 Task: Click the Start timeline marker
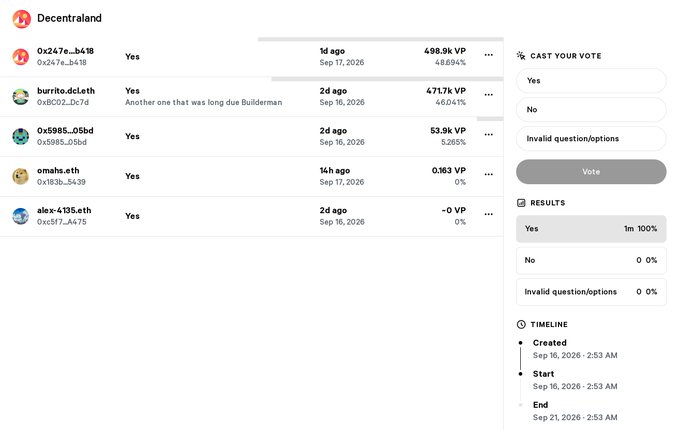[x=521, y=374]
